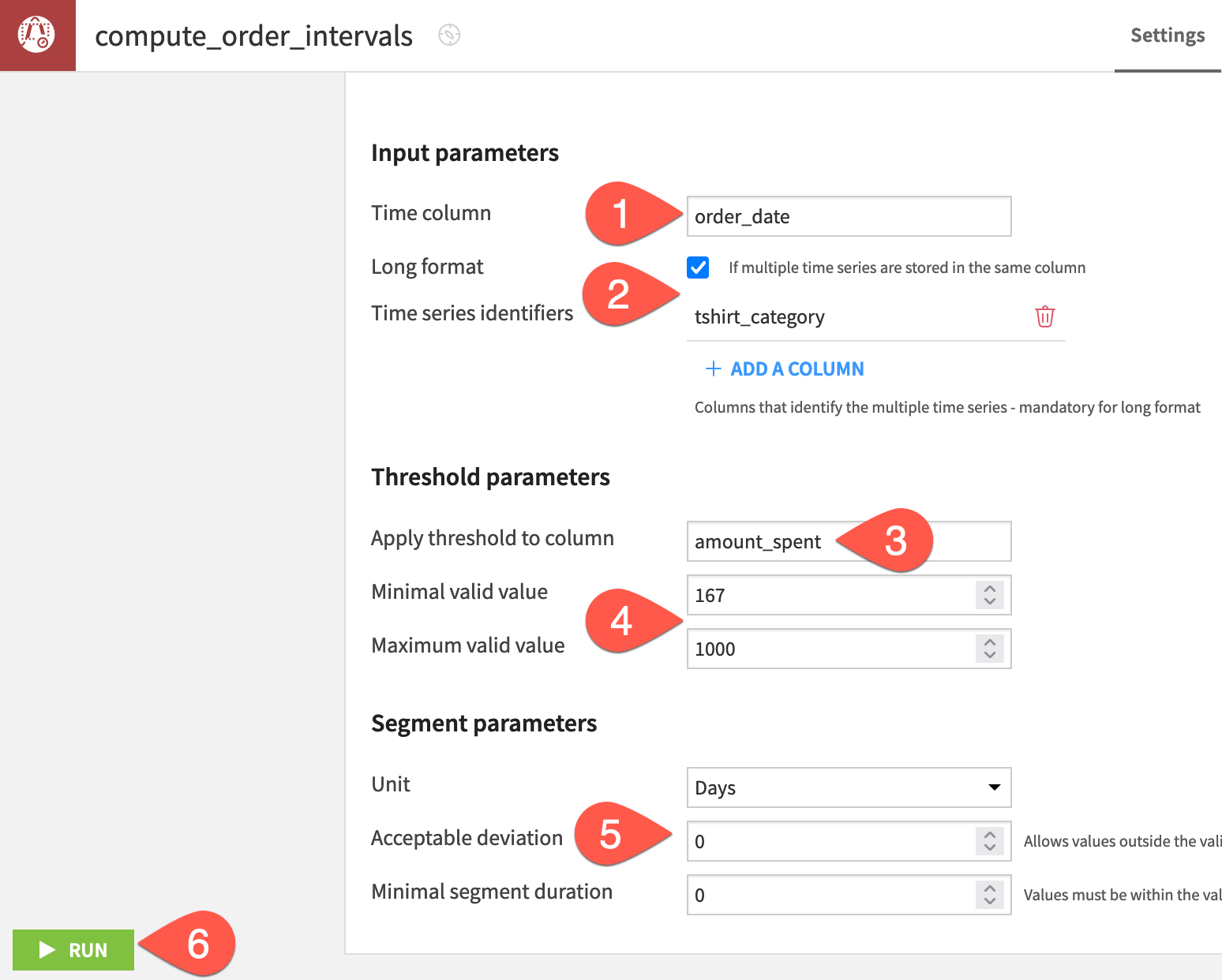Click the play triangle on the RUN button
The width and height of the screenshot is (1222, 980).
click(47, 950)
